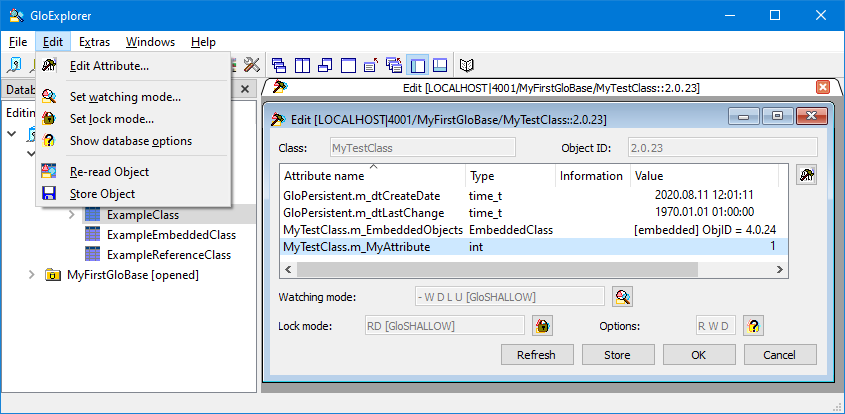This screenshot has height=414, width=845.
Task: Open the Windows menu
Action: (150, 42)
